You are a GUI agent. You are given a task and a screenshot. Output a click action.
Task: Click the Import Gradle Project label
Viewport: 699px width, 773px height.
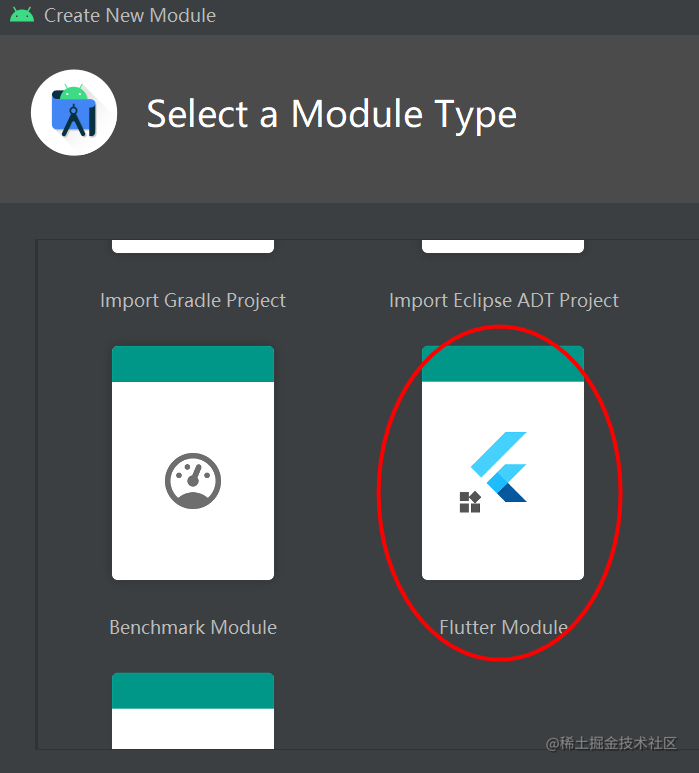click(x=193, y=301)
